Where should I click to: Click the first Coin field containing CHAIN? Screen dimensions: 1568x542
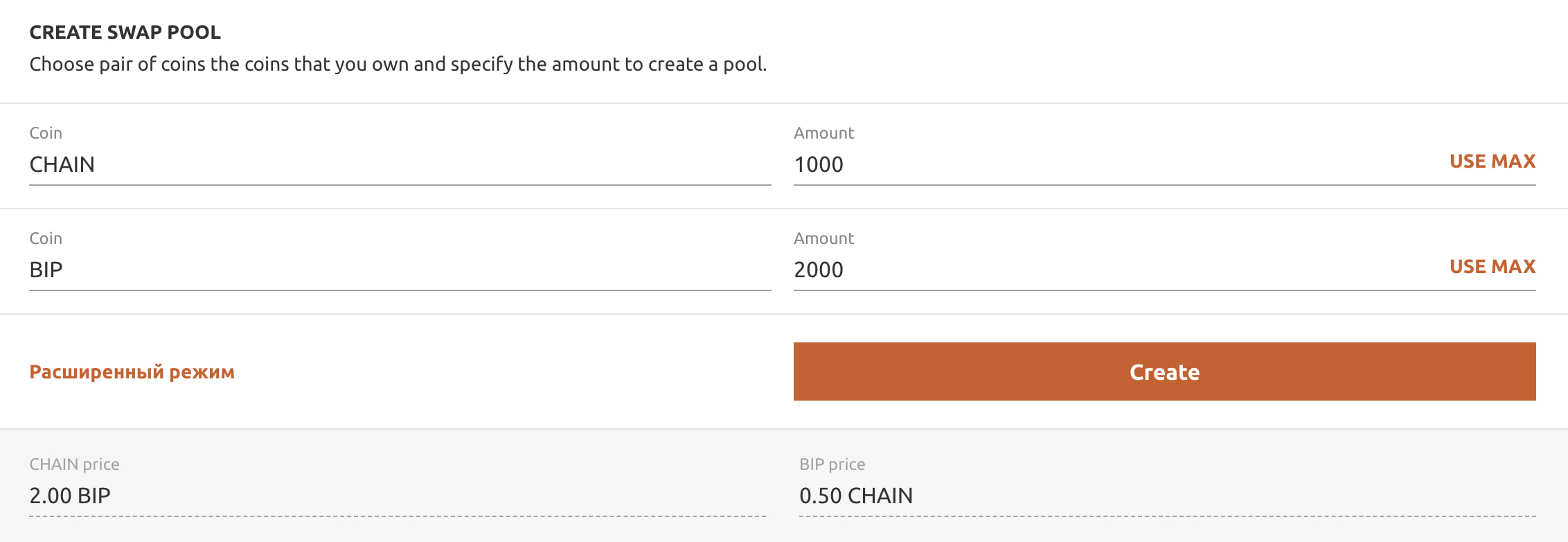(400, 164)
